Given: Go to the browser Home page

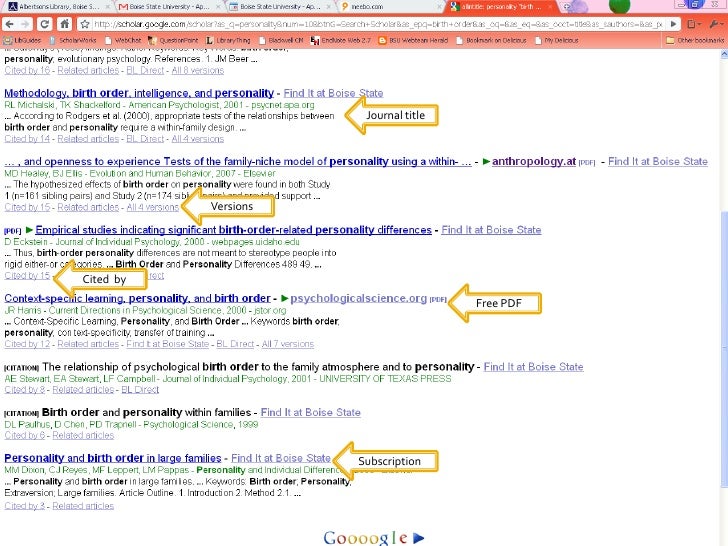Looking at the screenshot, I should coord(65,24).
